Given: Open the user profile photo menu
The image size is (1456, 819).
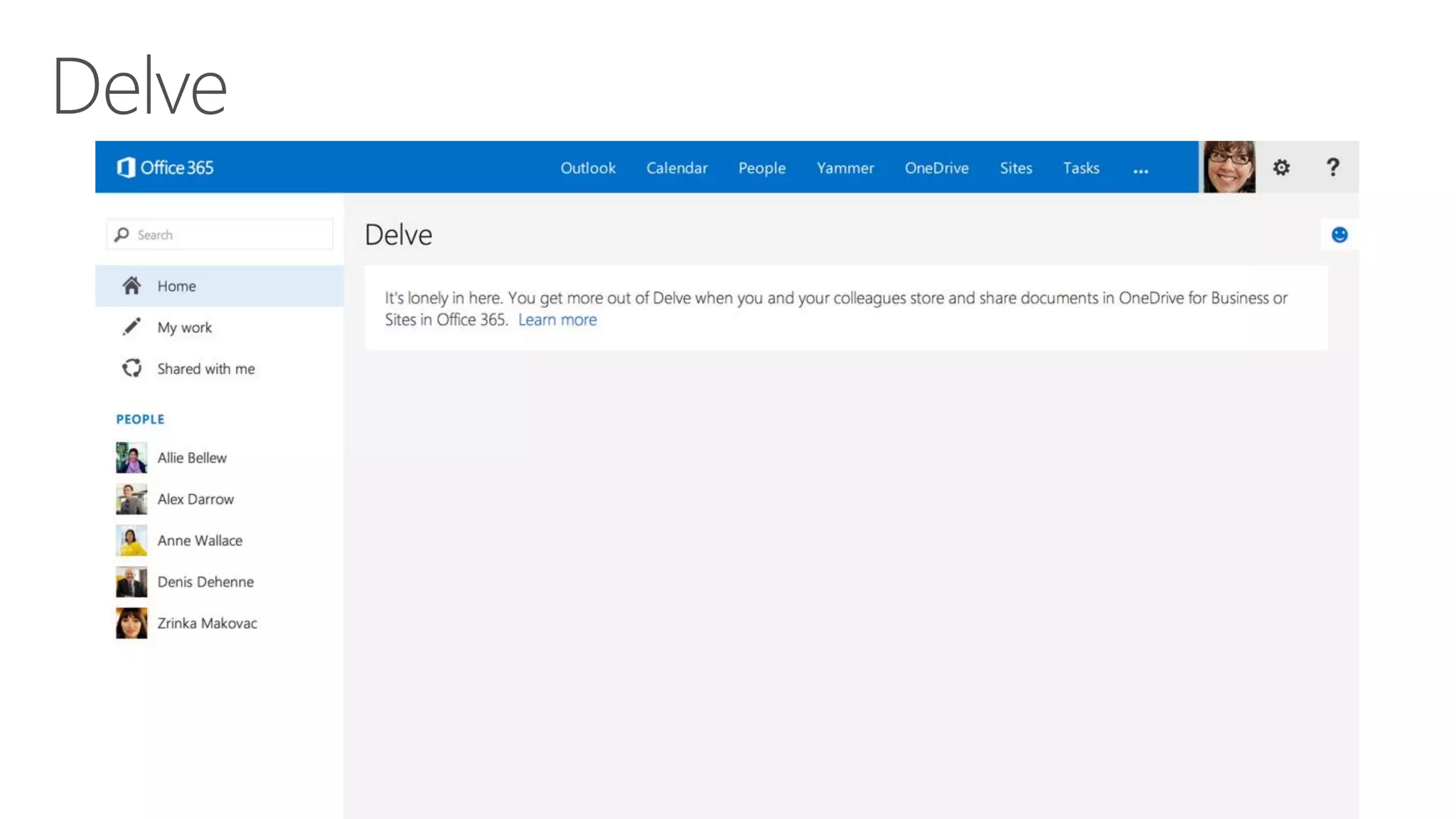Looking at the screenshot, I should click(x=1228, y=168).
